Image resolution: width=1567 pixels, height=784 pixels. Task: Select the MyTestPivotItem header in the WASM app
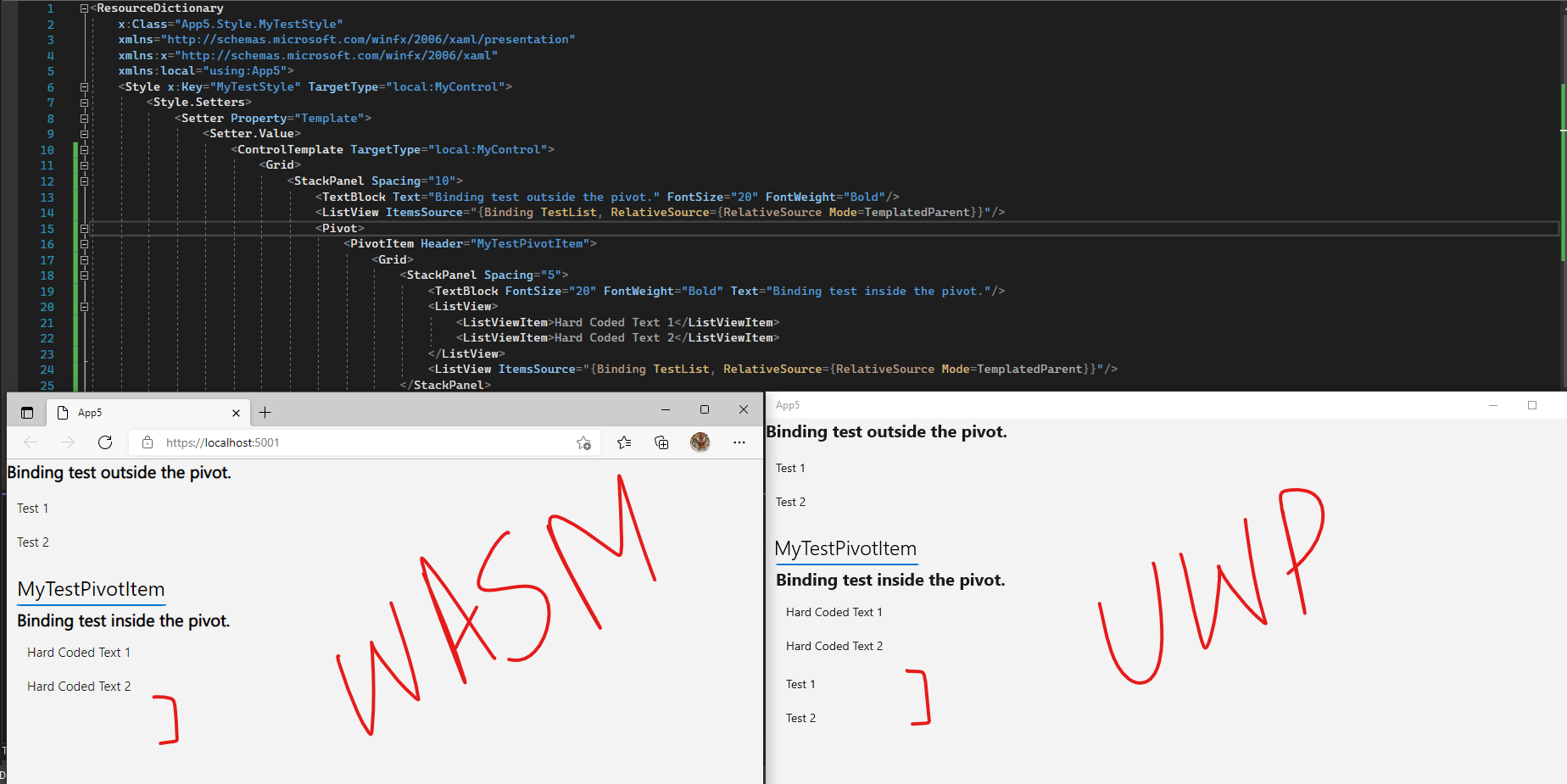[x=91, y=590]
